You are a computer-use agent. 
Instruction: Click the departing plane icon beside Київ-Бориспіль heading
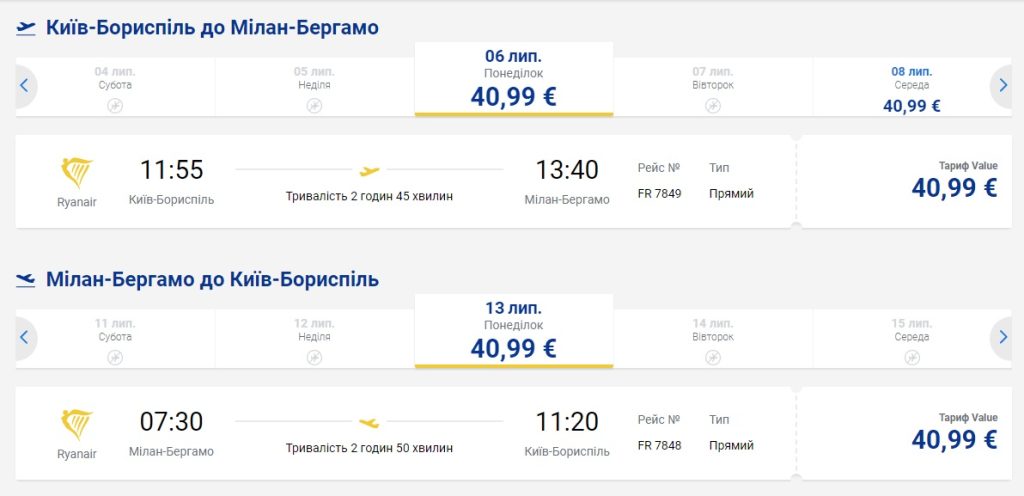tap(26, 28)
